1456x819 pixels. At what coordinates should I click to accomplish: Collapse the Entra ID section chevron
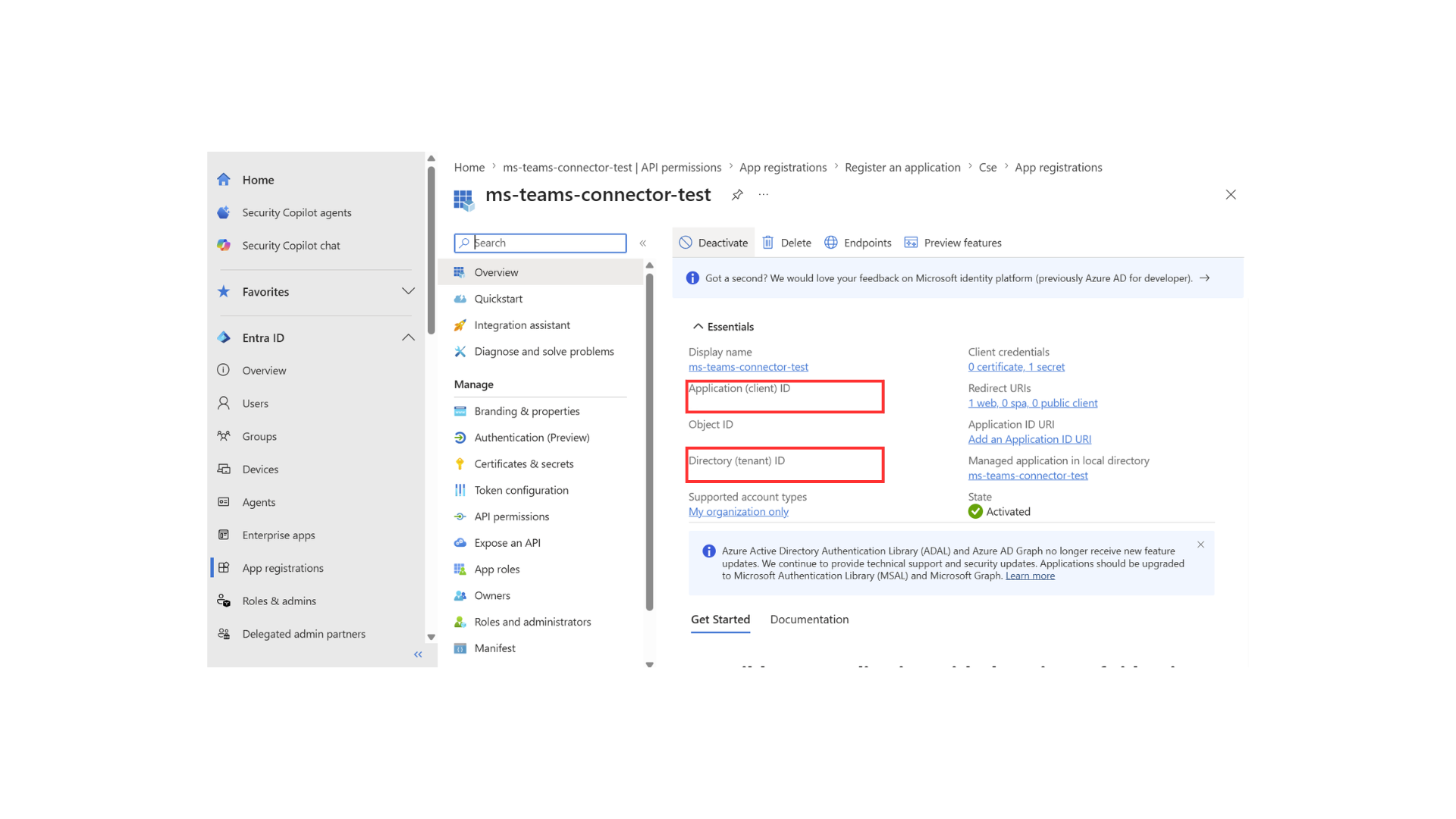coord(408,337)
